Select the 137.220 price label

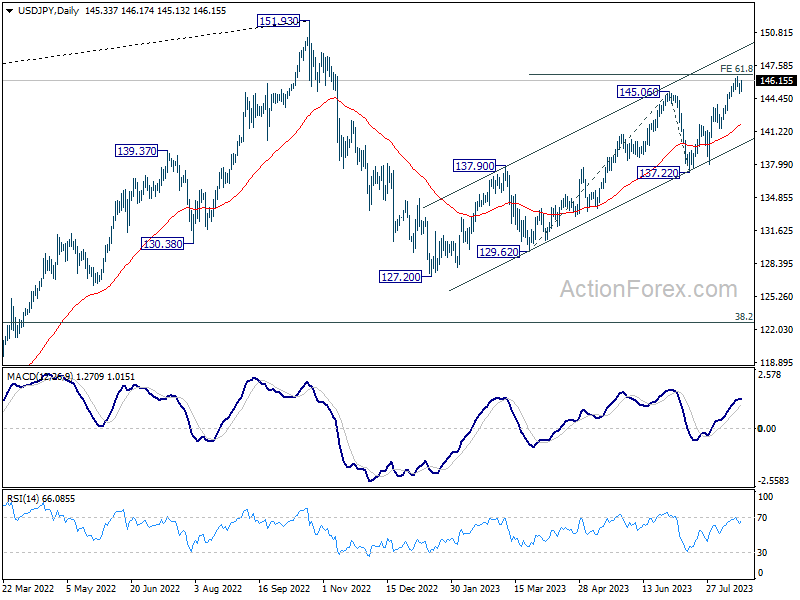(659, 173)
